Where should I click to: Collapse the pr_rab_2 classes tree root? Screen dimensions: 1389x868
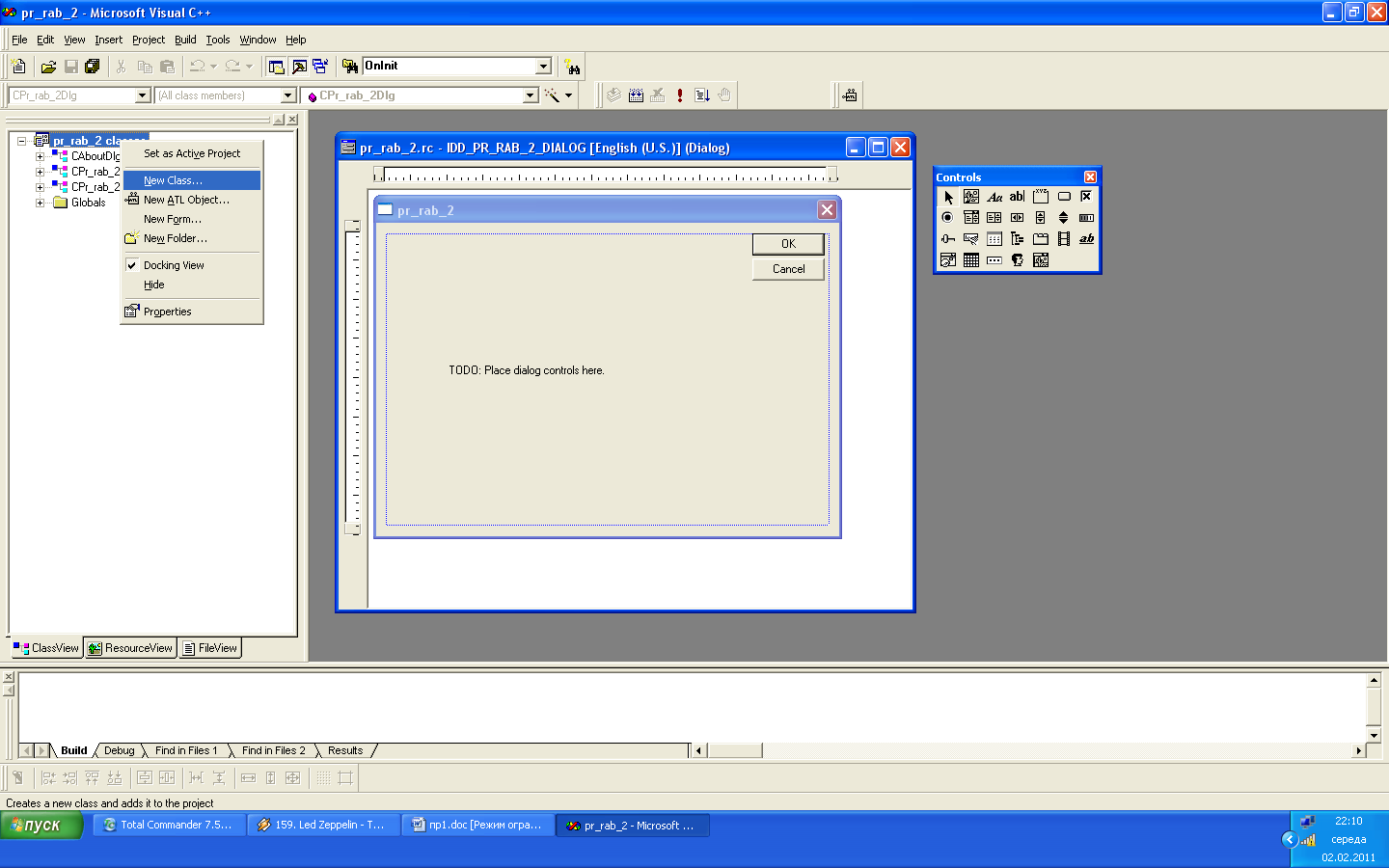pos(21,141)
